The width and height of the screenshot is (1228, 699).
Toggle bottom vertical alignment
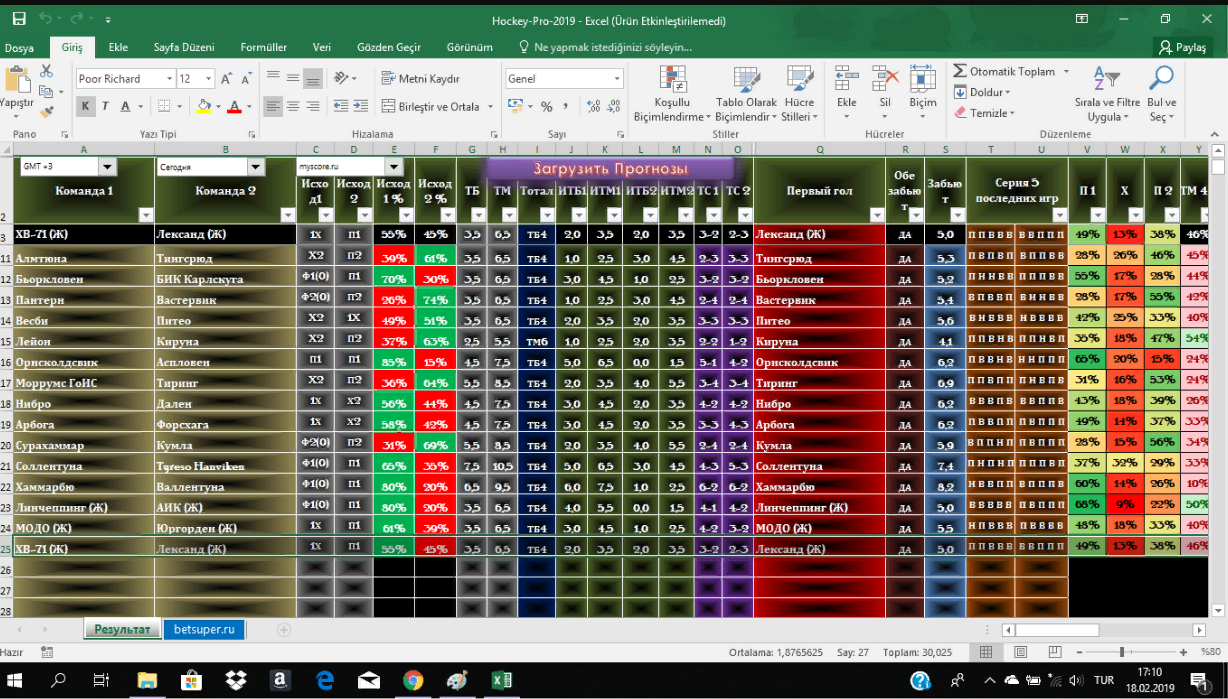(313, 78)
